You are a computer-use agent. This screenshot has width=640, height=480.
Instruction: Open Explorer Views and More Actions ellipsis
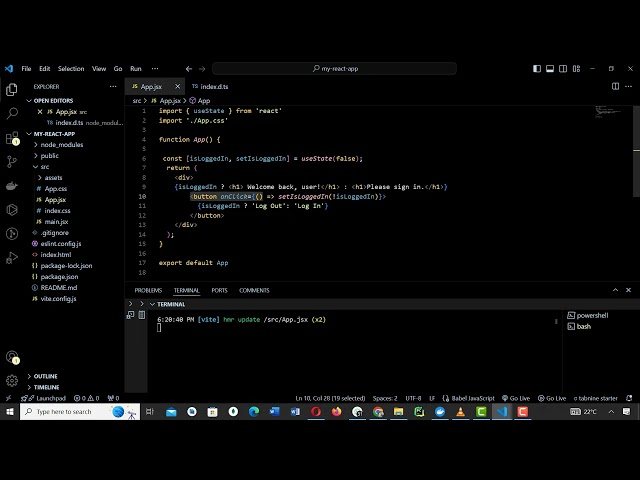point(113,87)
